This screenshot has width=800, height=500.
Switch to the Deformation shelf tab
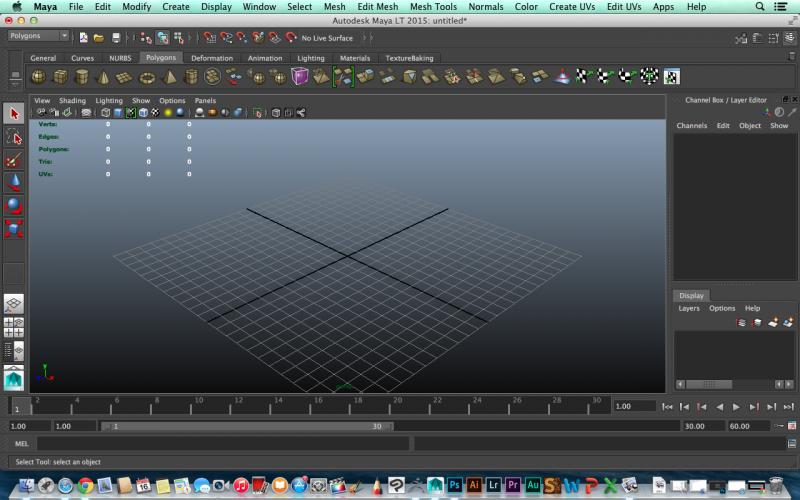click(212, 58)
